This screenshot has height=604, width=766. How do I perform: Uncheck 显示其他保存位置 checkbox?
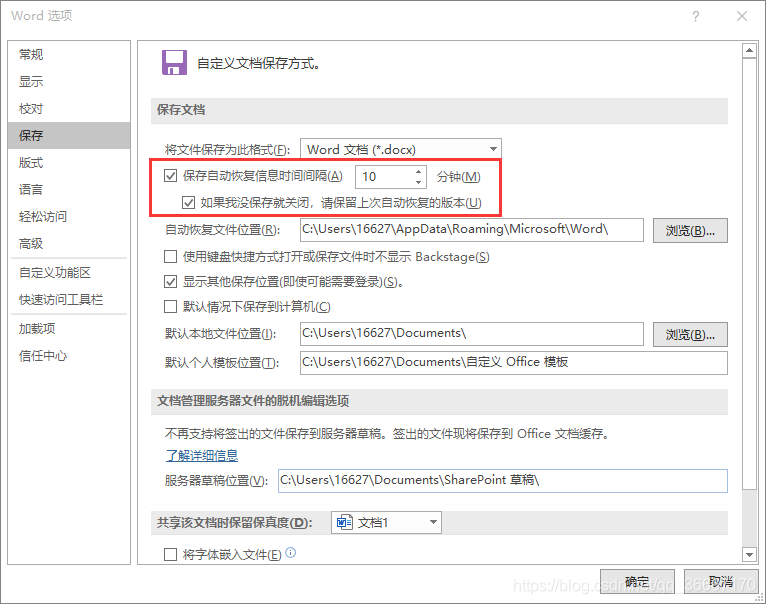coord(170,281)
